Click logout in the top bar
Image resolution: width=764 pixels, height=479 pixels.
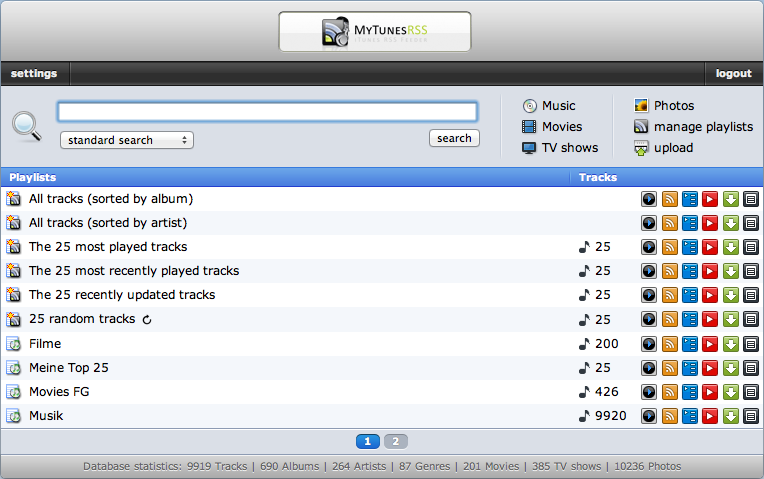[x=733, y=74]
